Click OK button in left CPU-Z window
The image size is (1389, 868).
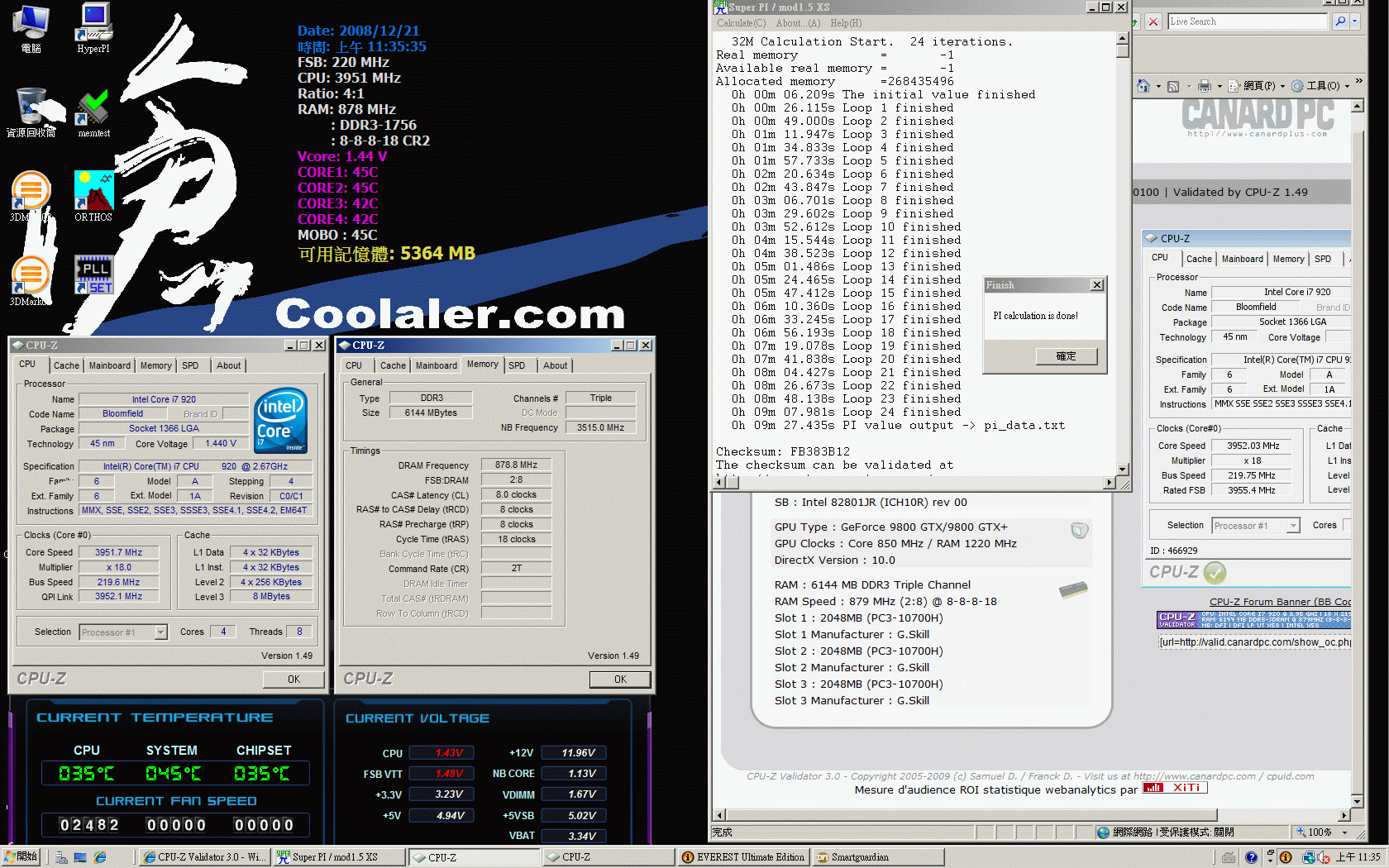[x=294, y=680]
